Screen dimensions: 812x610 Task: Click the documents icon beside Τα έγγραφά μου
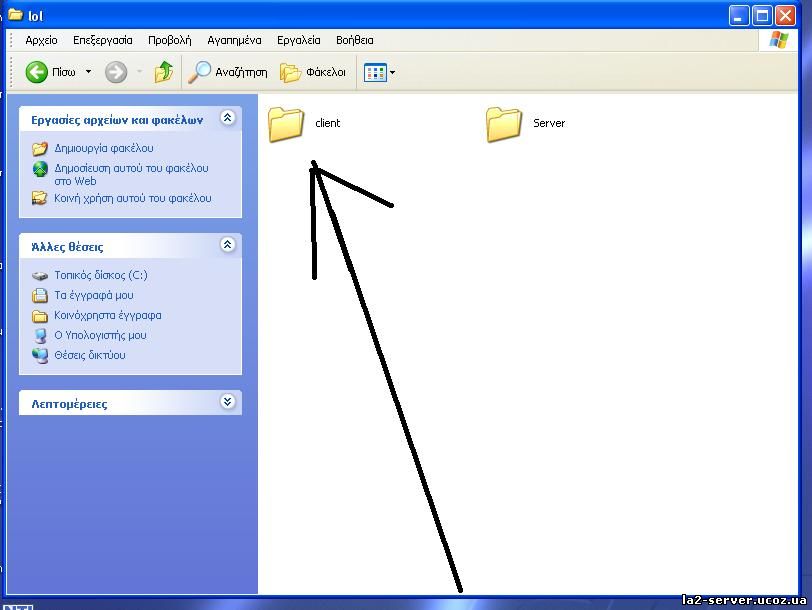(40, 296)
